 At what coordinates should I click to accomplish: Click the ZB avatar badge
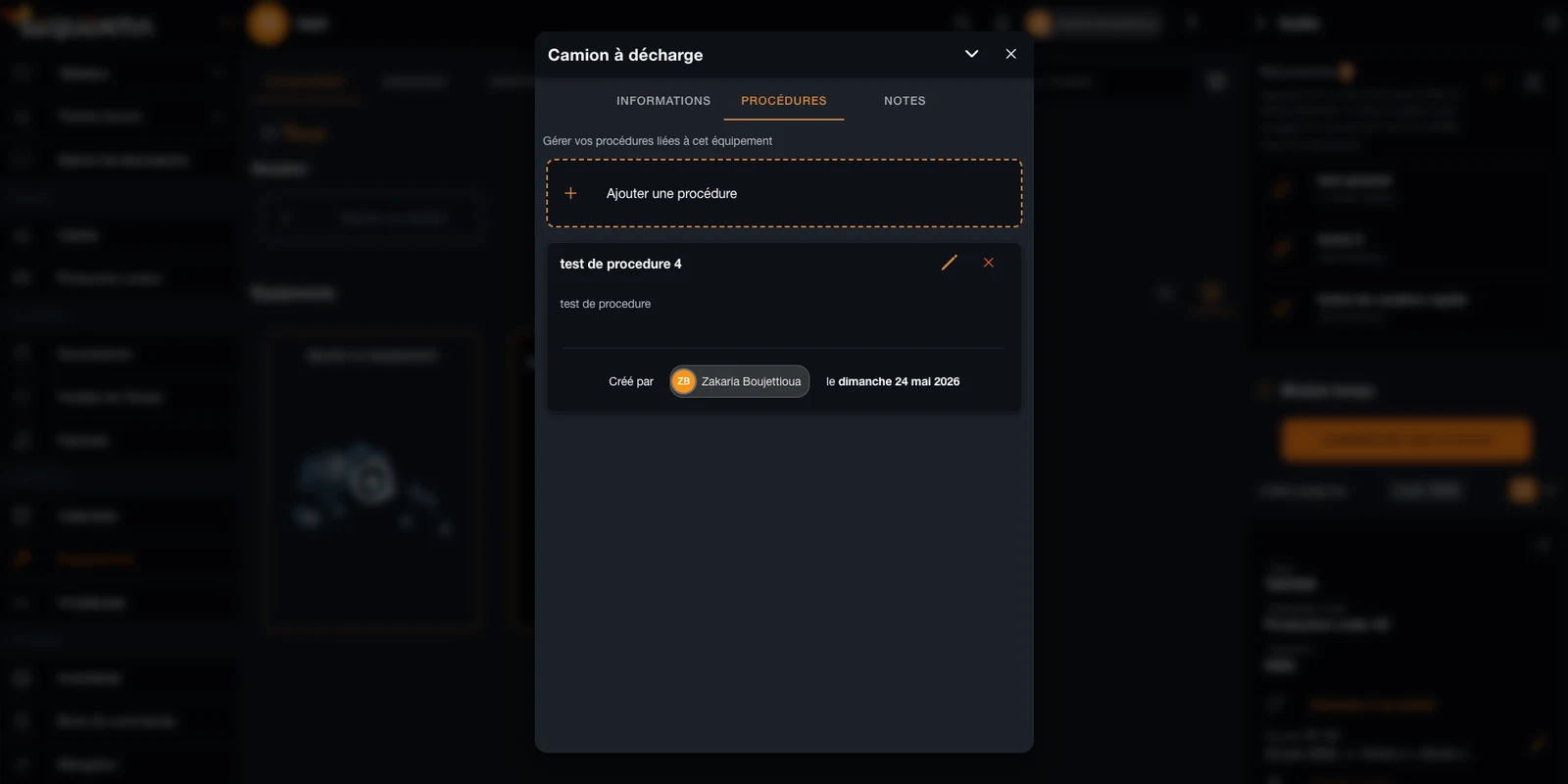(x=684, y=381)
